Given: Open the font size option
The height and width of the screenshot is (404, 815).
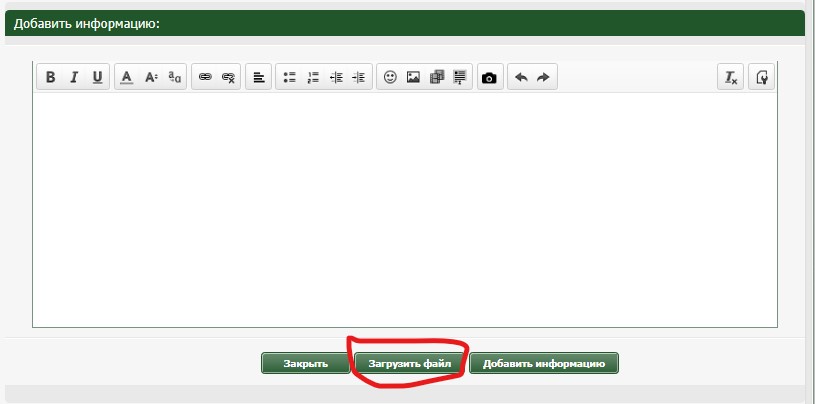Looking at the screenshot, I should [151, 77].
